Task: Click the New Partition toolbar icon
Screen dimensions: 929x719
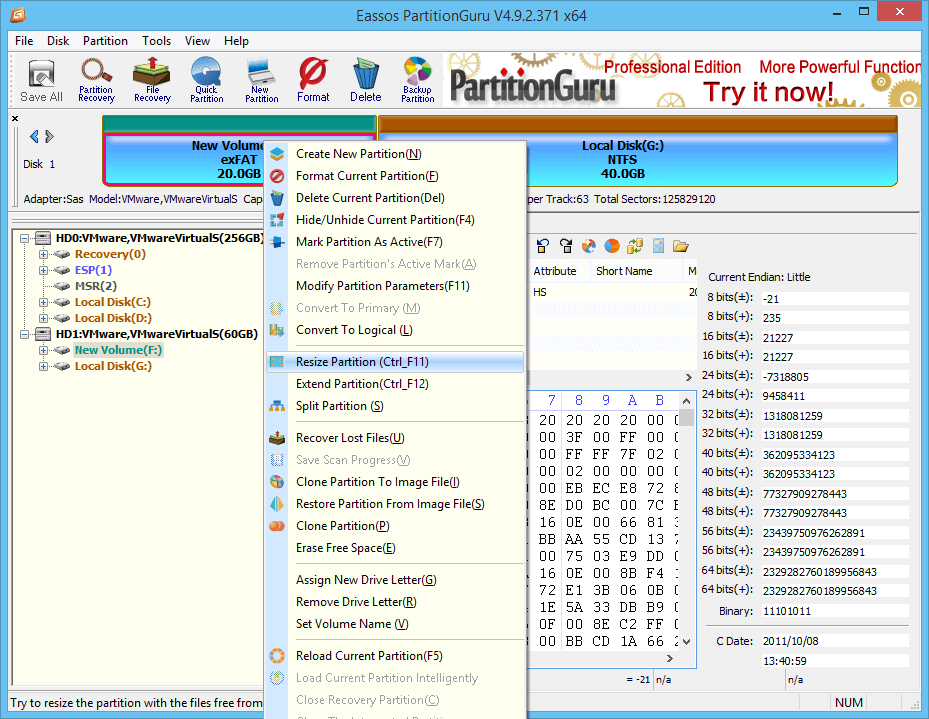Action: coord(261,81)
